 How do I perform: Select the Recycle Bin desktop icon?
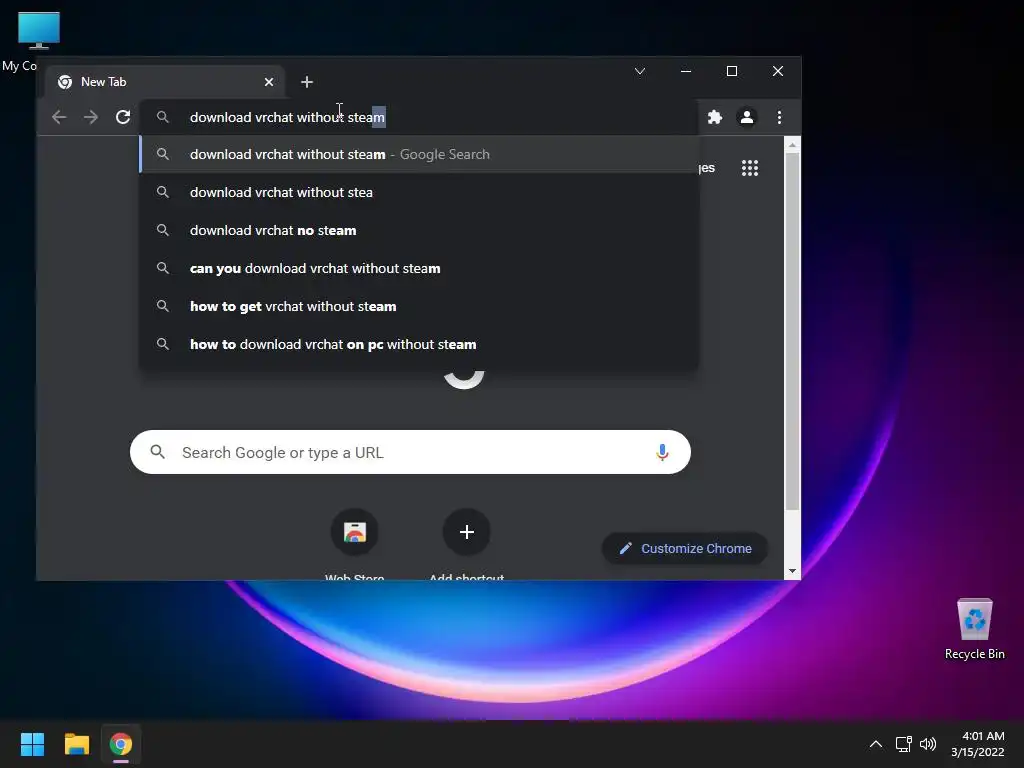click(974, 629)
